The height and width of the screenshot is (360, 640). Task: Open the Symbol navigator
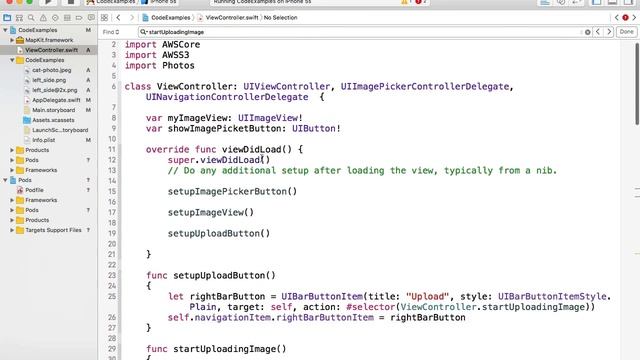pos(19,18)
